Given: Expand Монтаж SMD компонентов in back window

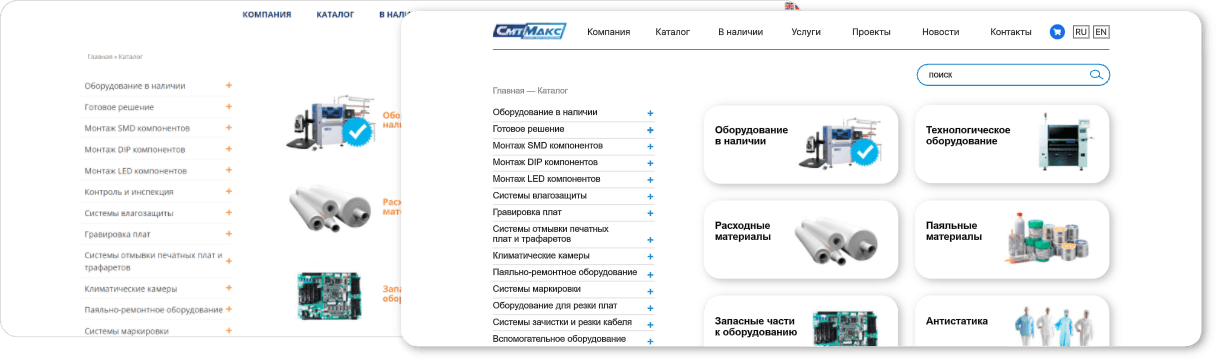Looking at the screenshot, I should pos(228,128).
